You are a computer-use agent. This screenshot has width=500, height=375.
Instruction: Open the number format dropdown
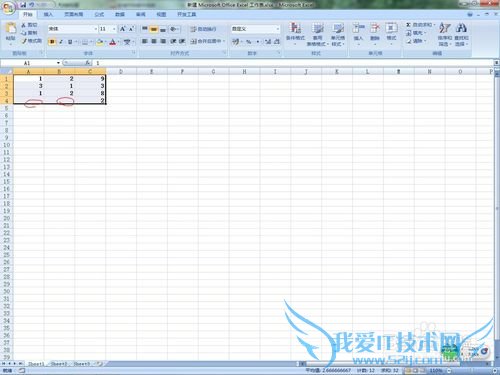278,29
